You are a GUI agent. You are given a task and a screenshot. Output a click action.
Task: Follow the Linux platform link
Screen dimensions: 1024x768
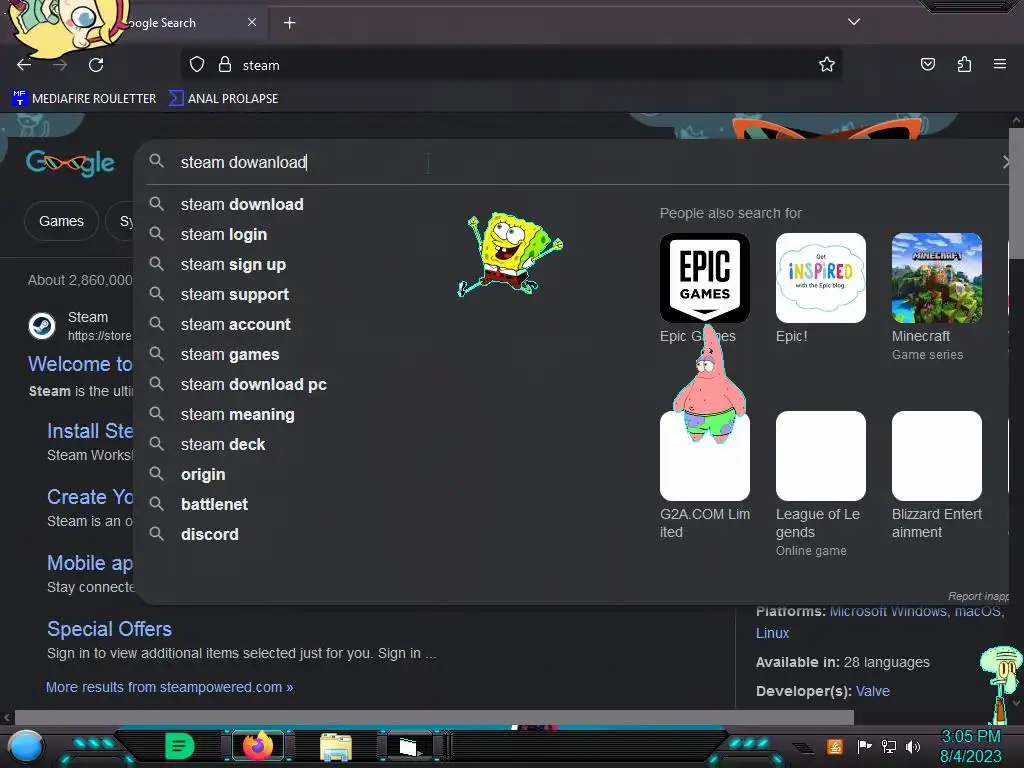(773, 633)
